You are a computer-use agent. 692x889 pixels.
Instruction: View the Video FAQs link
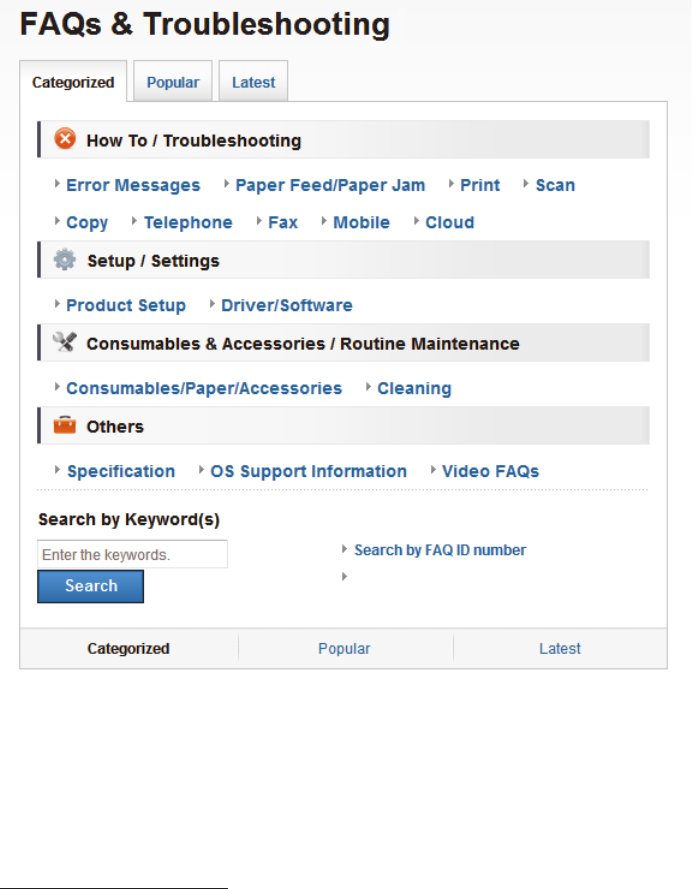[490, 471]
